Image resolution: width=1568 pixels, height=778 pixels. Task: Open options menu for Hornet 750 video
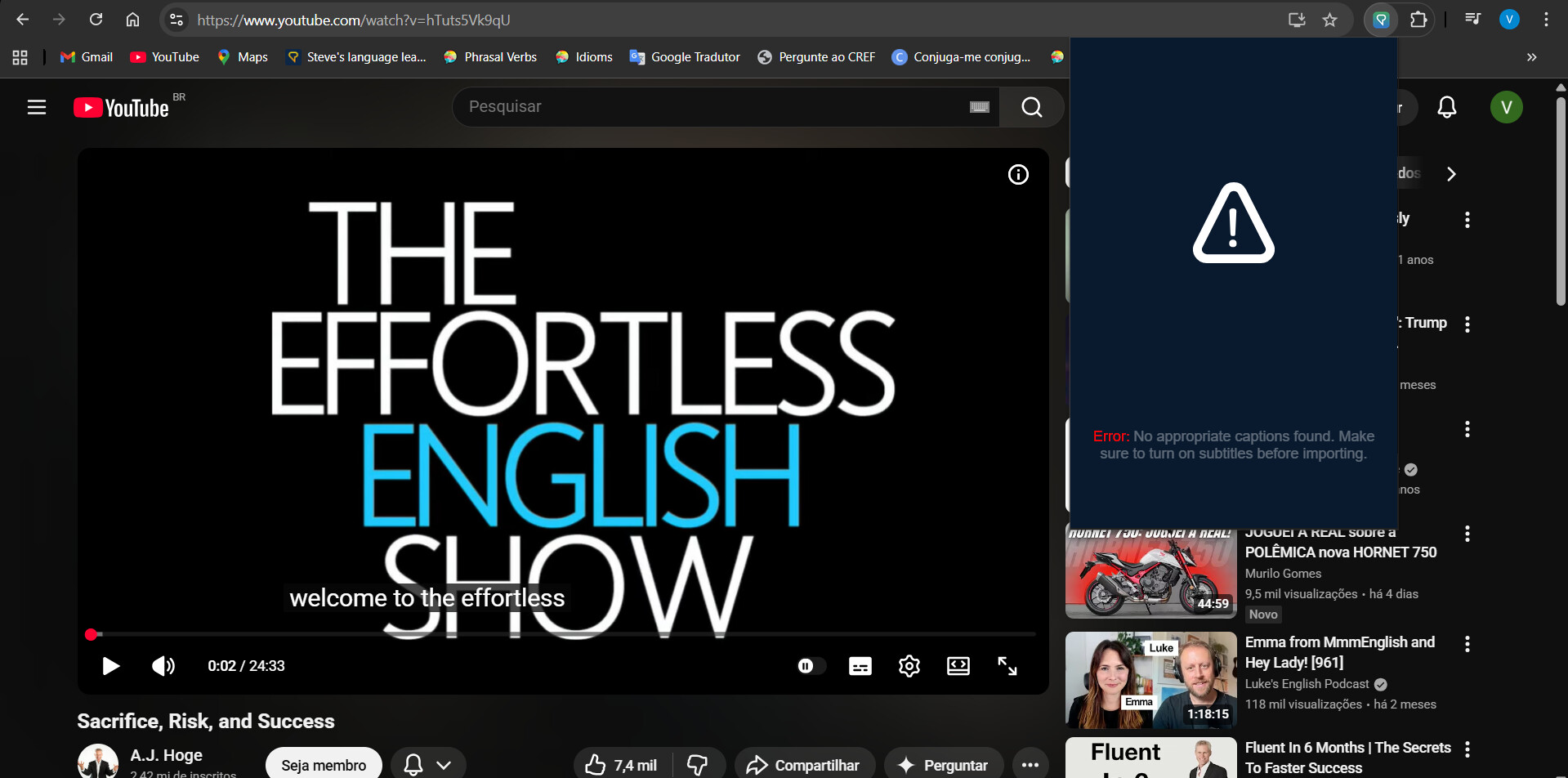coord(1467,534)
